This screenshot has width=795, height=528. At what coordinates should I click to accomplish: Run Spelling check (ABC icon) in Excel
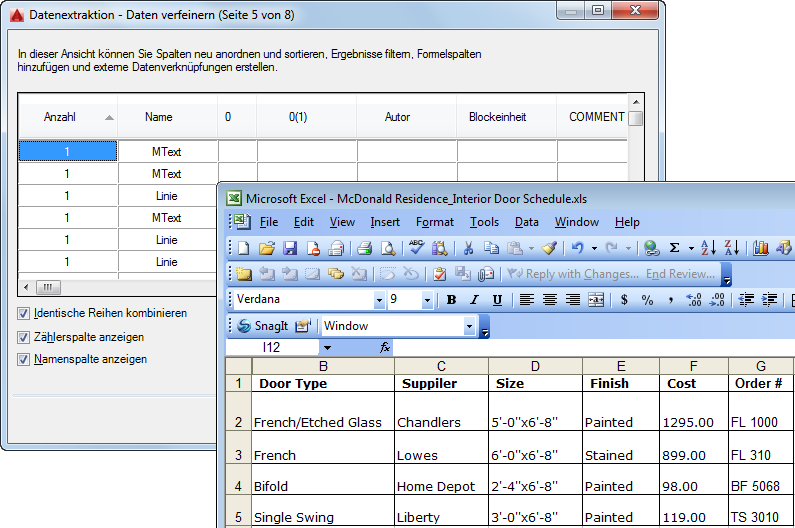click(x=416, y=248)
